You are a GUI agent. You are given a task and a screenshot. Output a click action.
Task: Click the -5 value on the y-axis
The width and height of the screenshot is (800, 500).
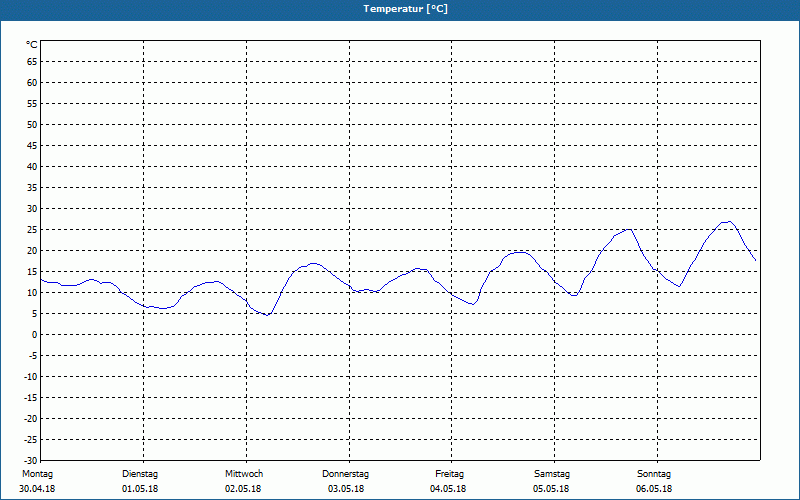tap(31, 356)
